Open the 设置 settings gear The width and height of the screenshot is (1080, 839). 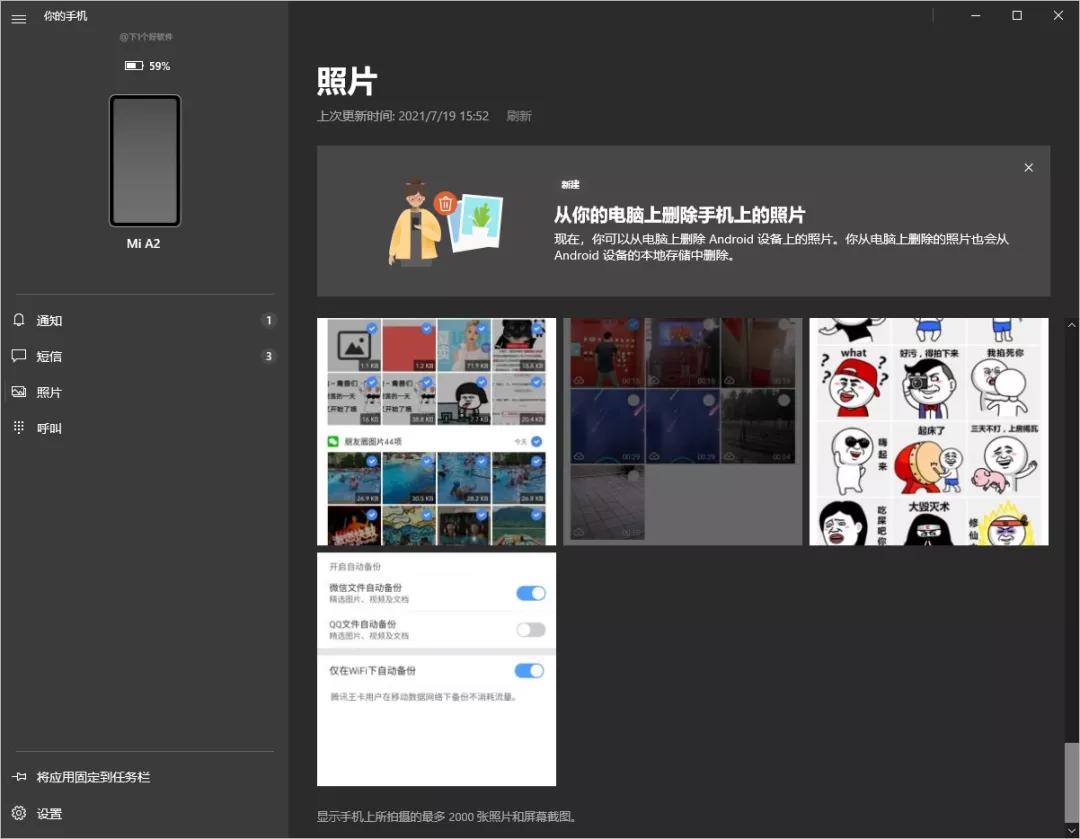coord(20,813)
